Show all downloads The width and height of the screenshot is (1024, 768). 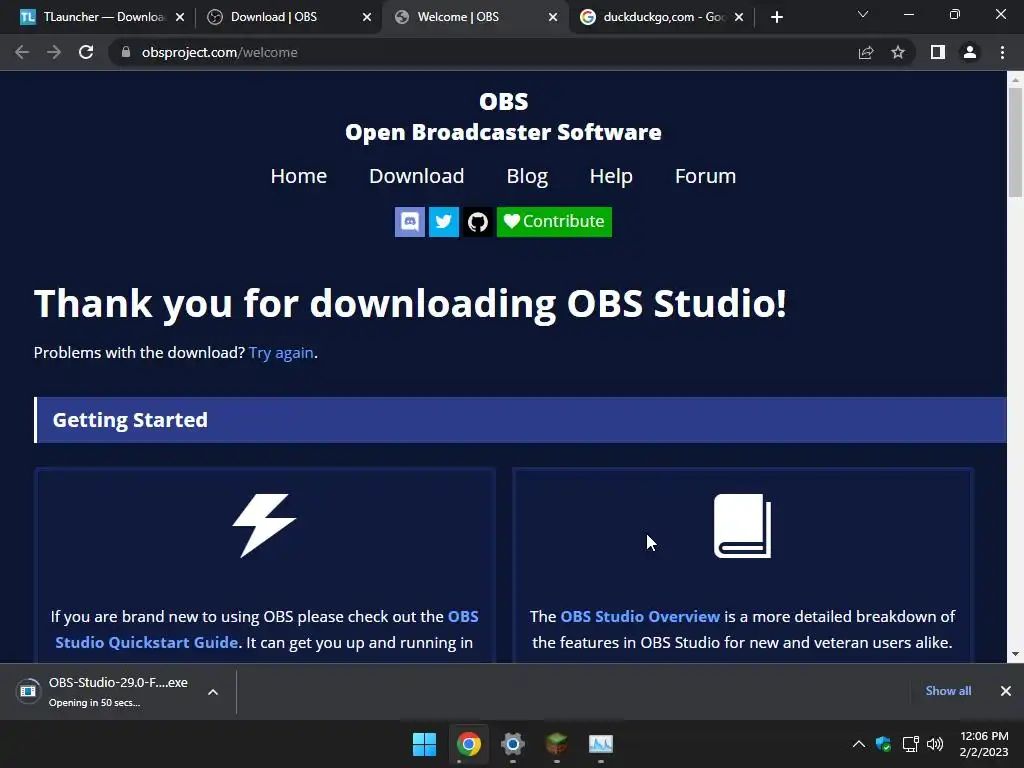(x=948, y=691)
